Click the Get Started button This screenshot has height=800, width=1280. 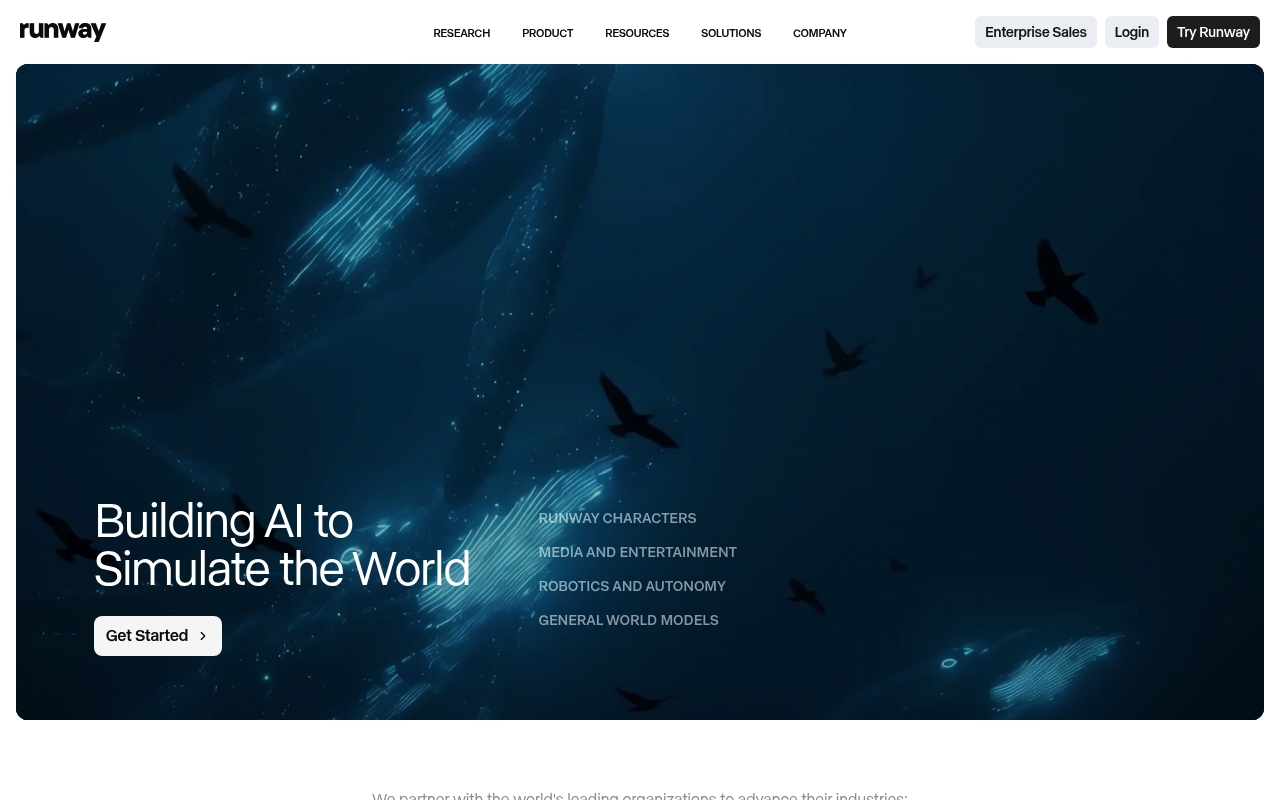[x=158, y=636]
